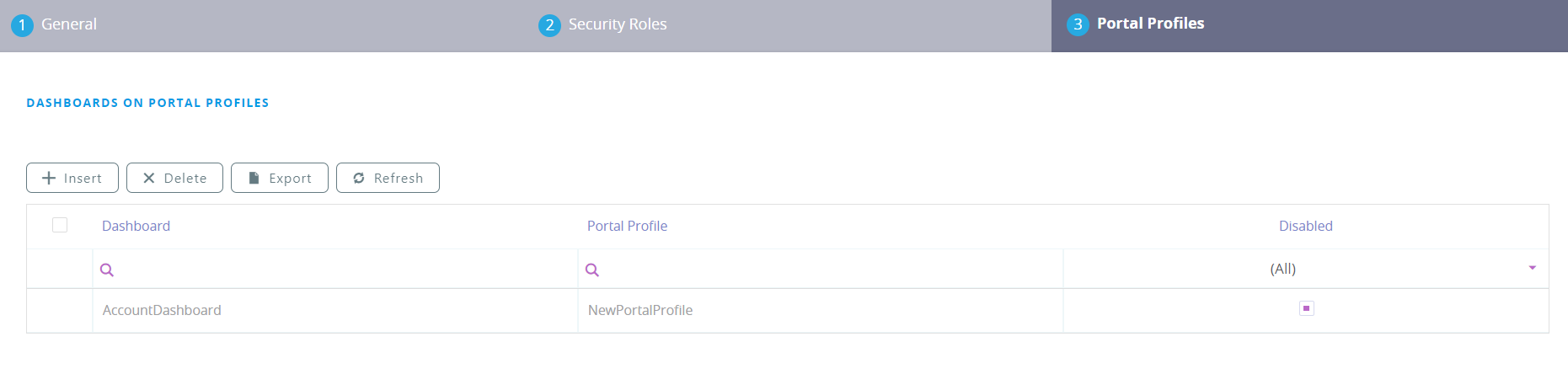Click the file icon on Export
Image resolution: width=1568 pixels, height=390 pixels.
point(254,178)
